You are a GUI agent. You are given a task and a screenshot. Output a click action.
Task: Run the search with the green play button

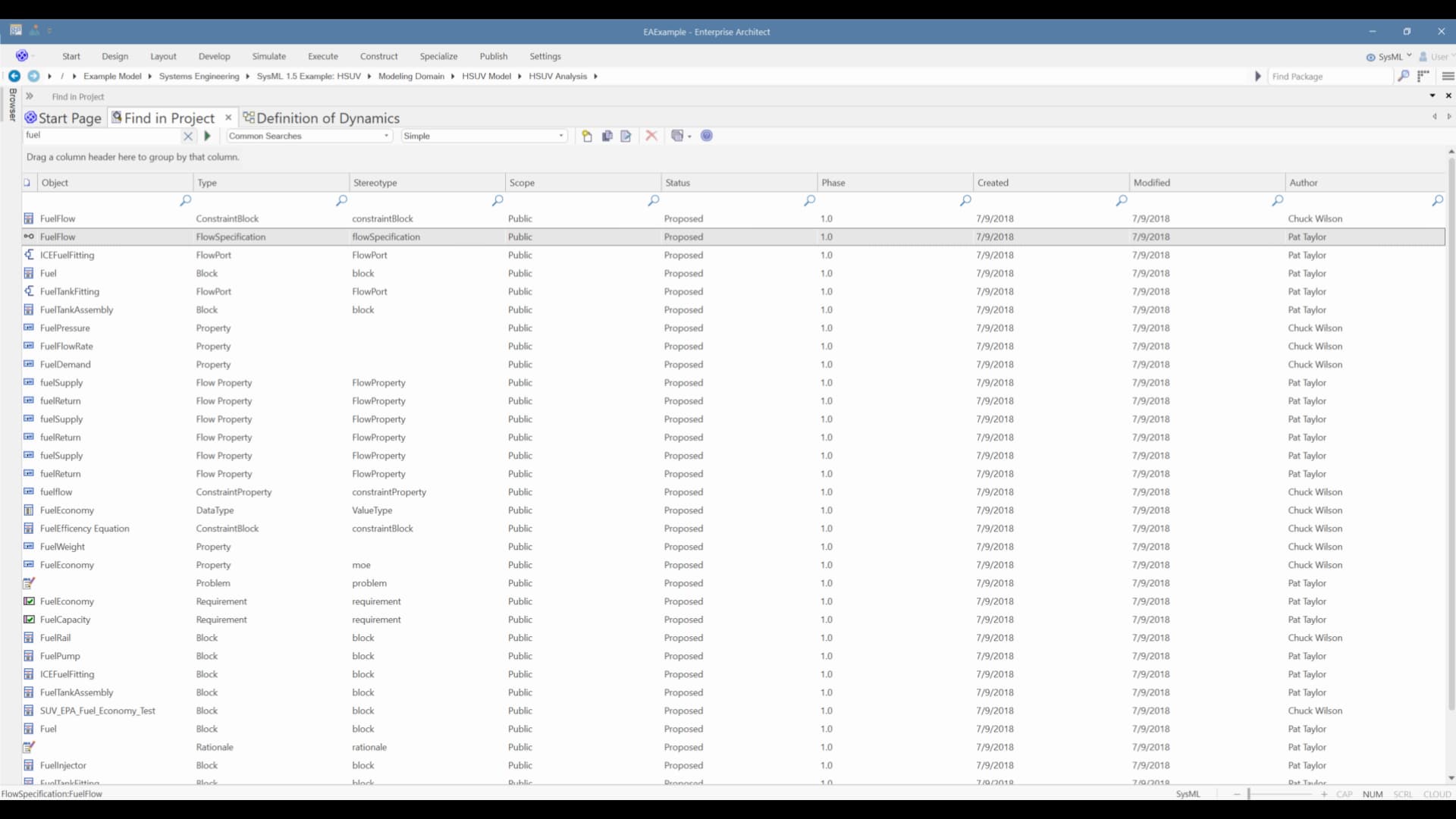tap(207, 136)
